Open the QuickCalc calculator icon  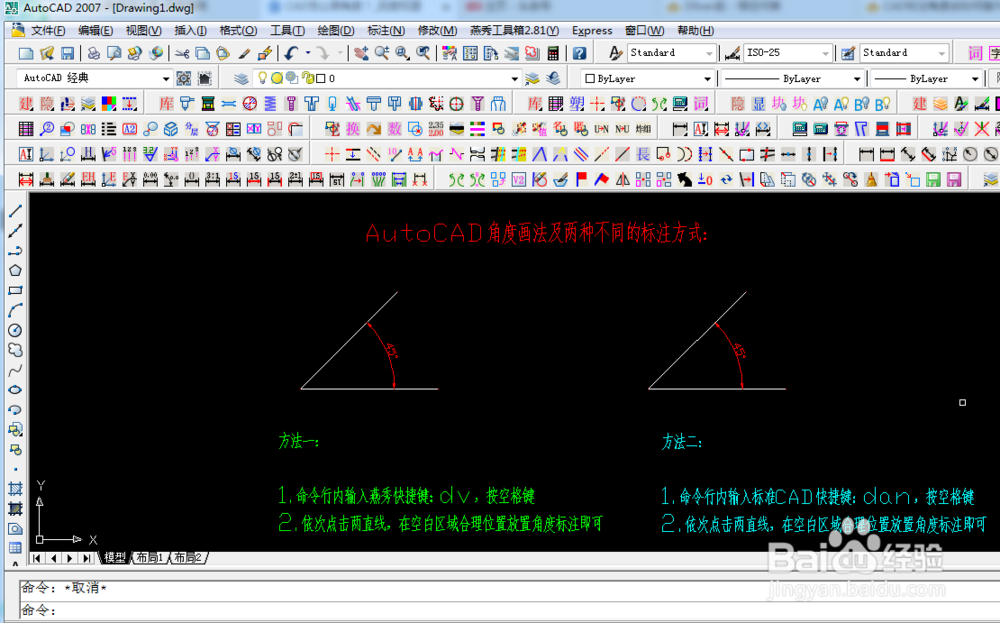(553, 54)
